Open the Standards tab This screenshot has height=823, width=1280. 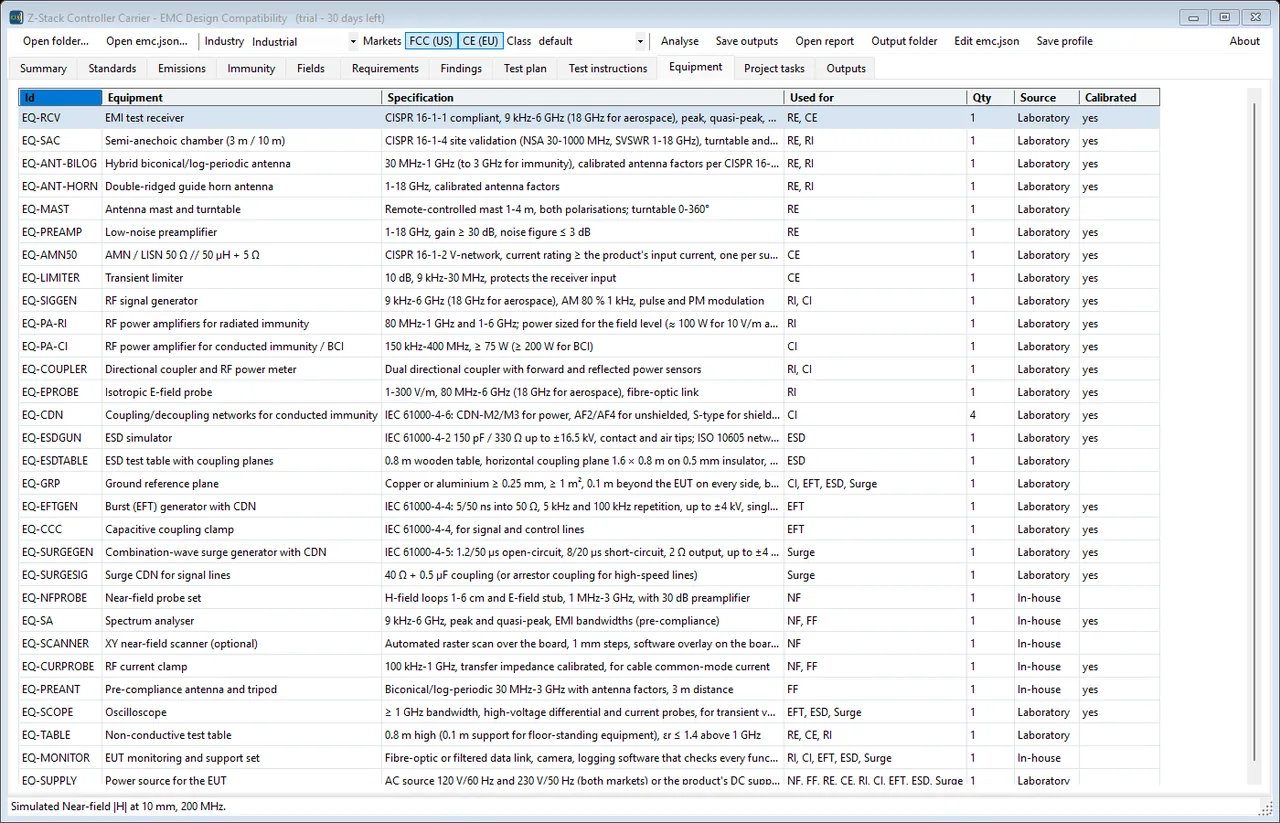point(112,69)
